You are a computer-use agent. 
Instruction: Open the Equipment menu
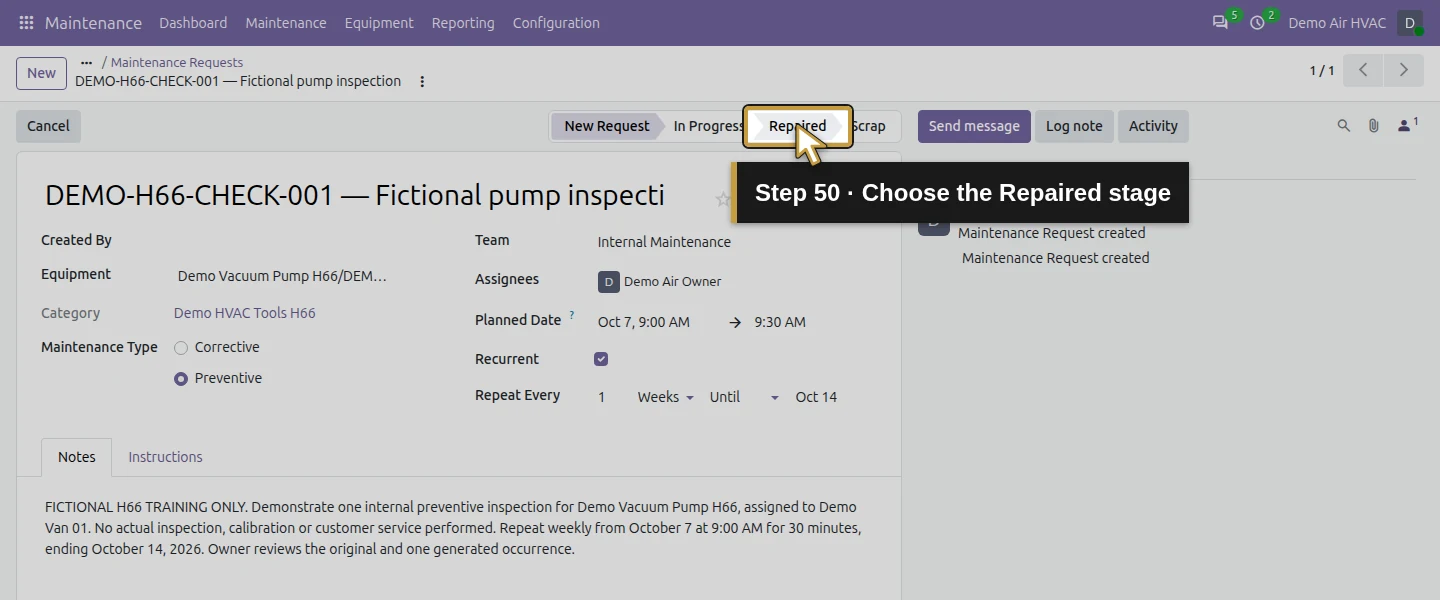pyautogui.click(x=379, y=22)
